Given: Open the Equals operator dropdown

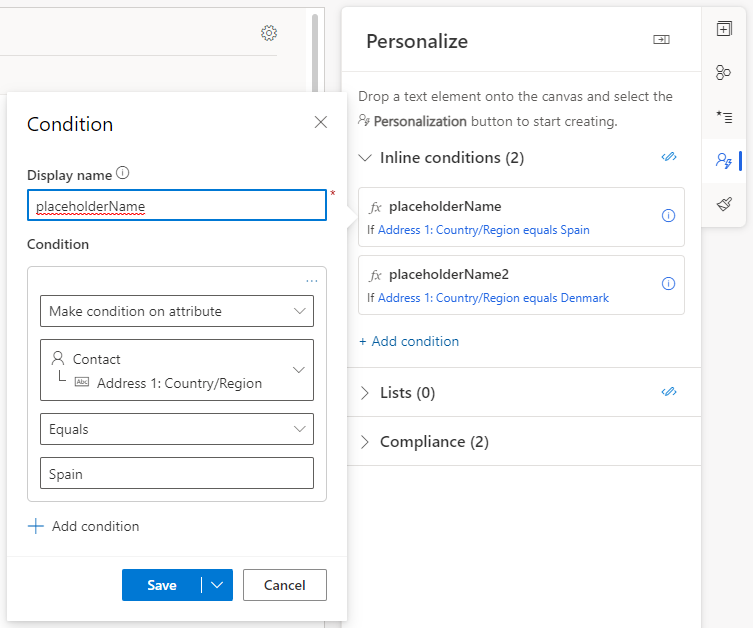Looking at the screenshot, I should point(177,429).
